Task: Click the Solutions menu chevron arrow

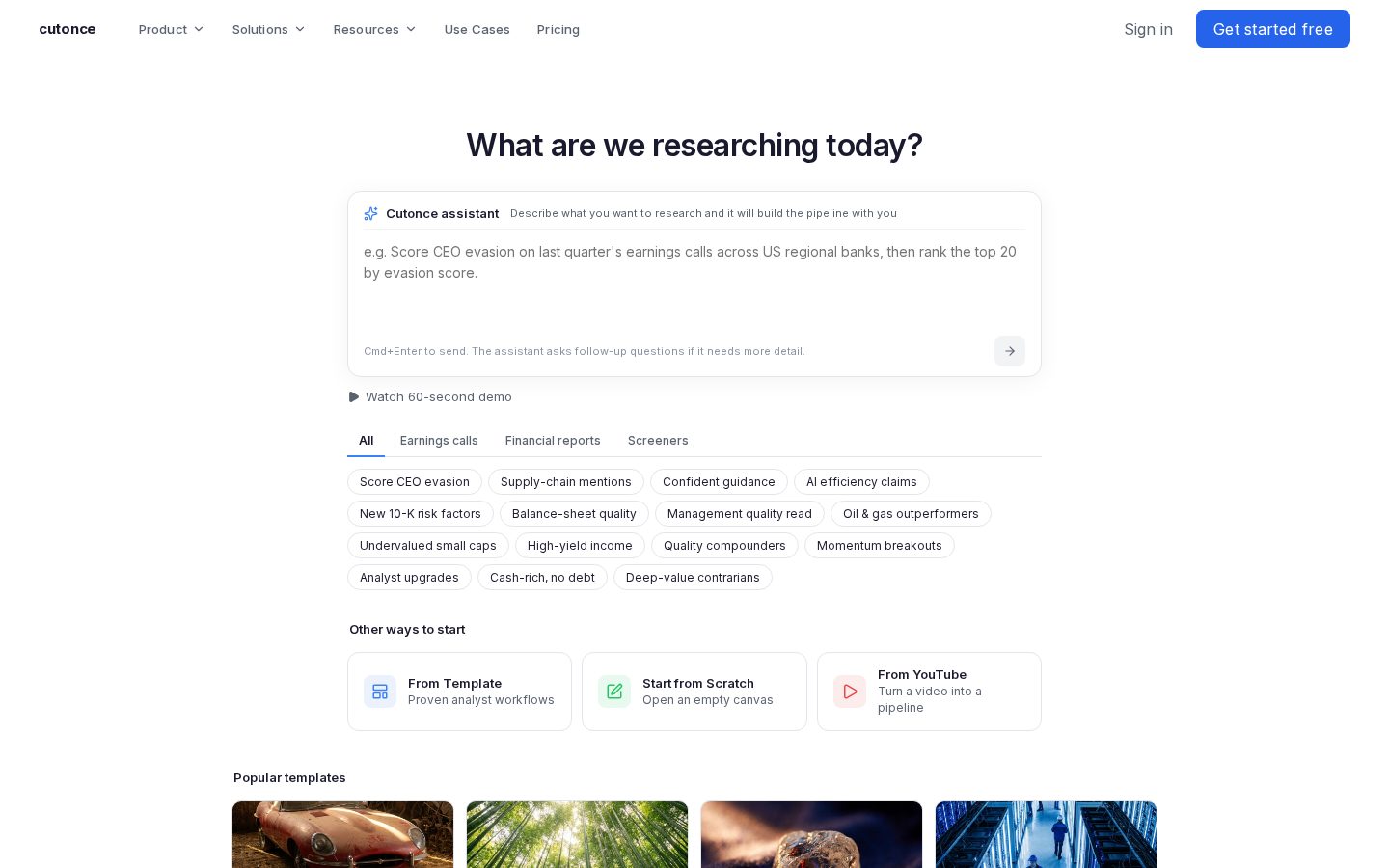Action: (x=300, y=29)
